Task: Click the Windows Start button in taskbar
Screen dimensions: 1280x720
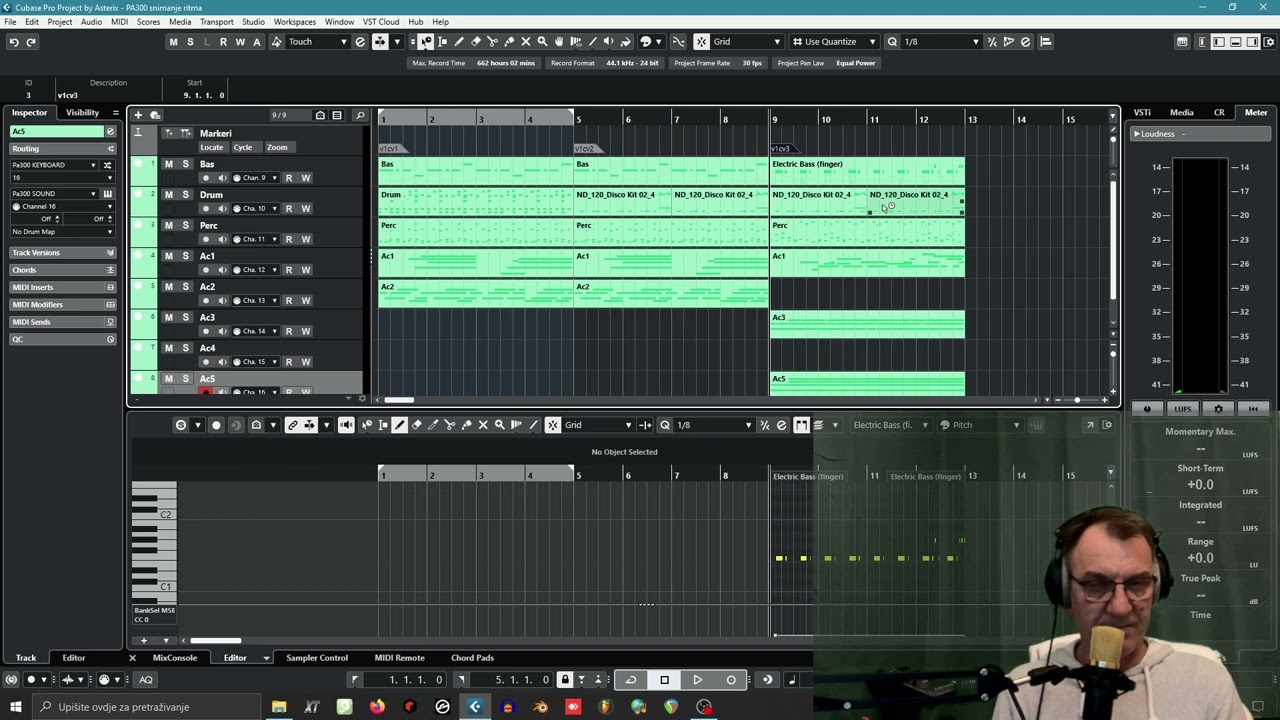Action: [x=15, y=707]
